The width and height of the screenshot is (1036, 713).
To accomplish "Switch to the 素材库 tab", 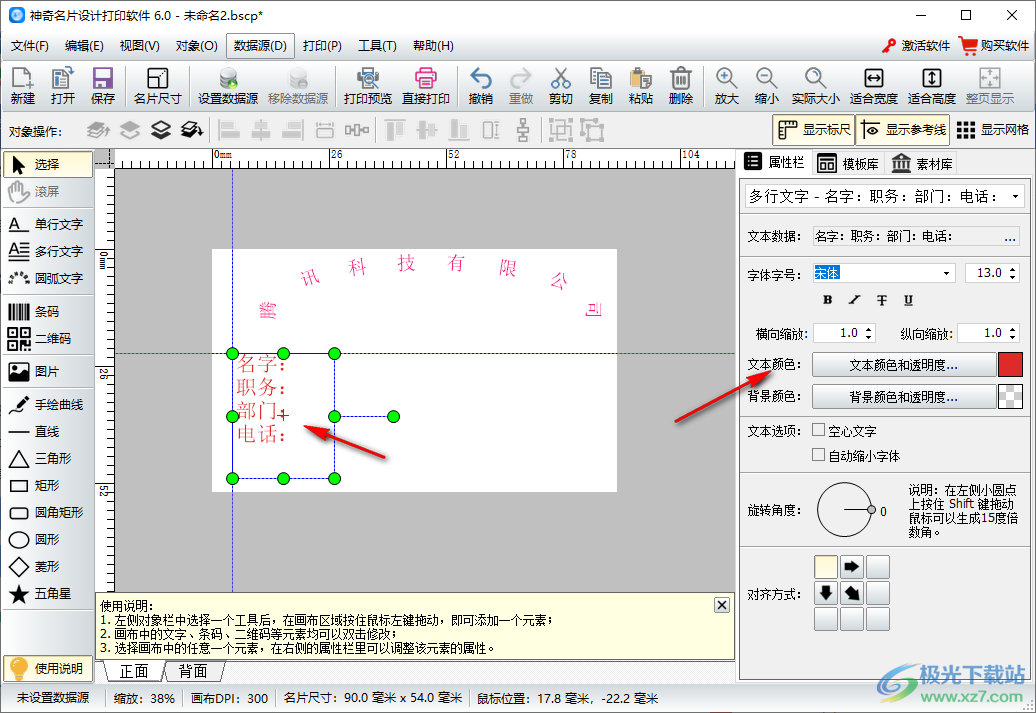I will pos(922,163).
